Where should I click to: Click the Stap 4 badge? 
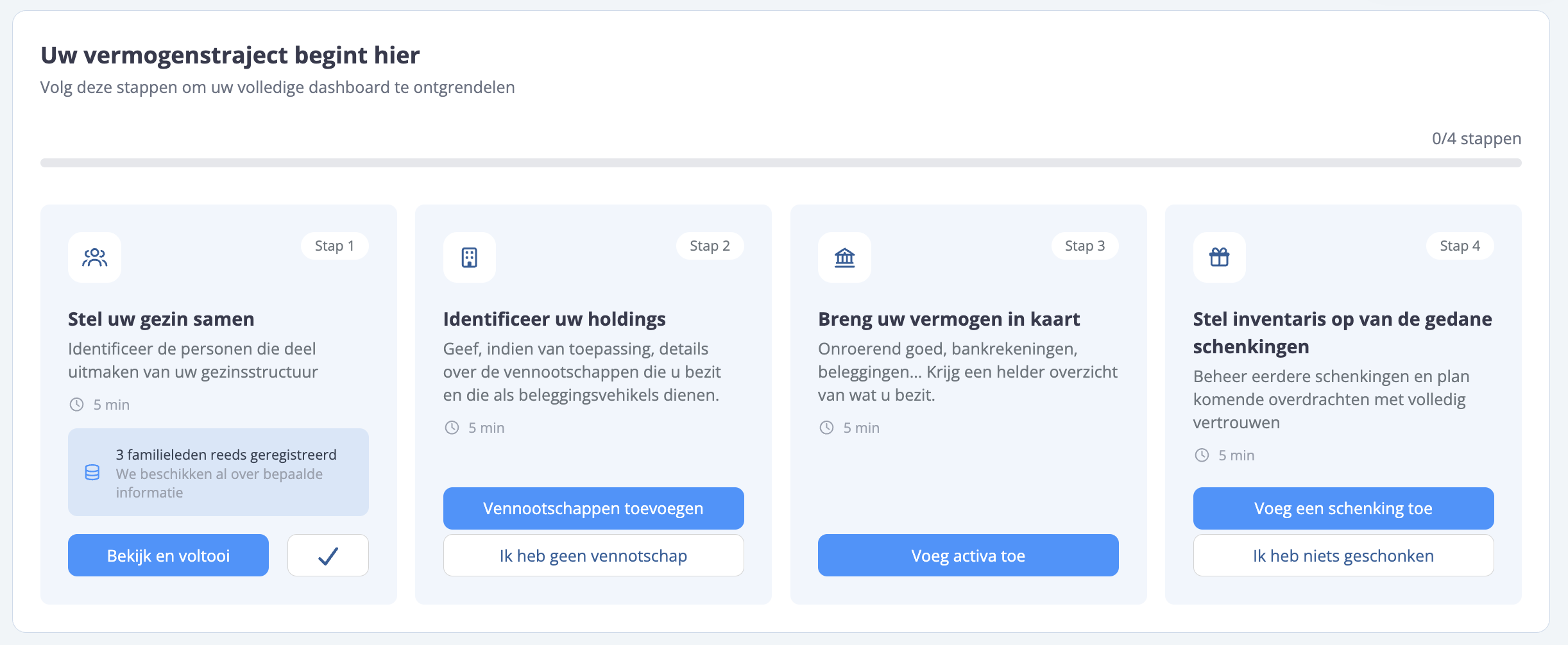click(1460, 246)
